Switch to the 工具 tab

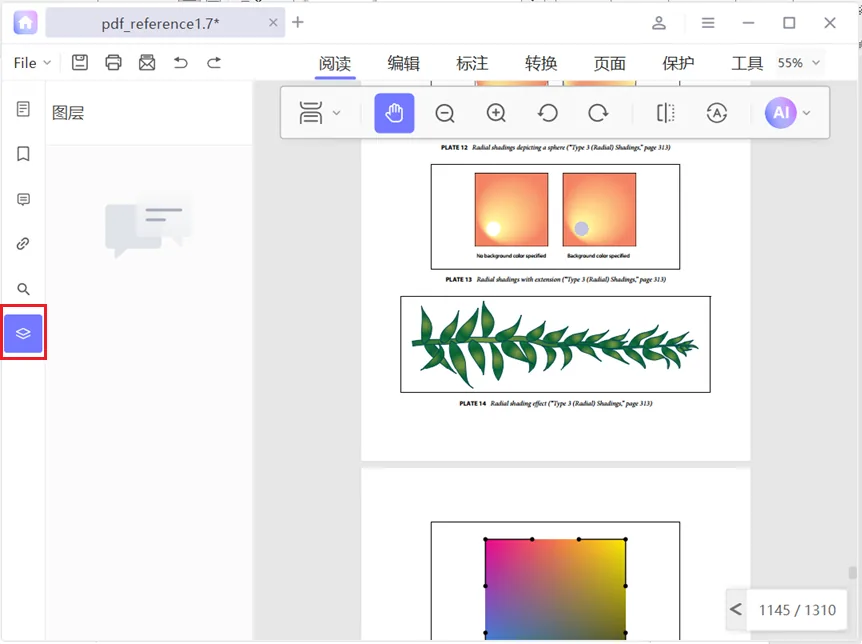[x=747, y=64]
